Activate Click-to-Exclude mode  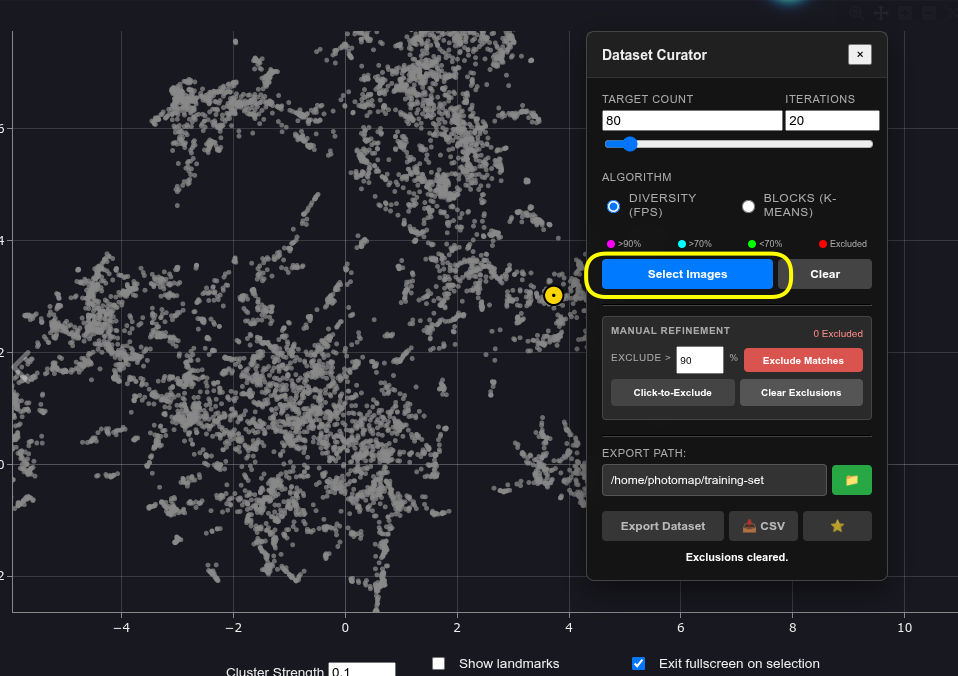pos(672,393)
